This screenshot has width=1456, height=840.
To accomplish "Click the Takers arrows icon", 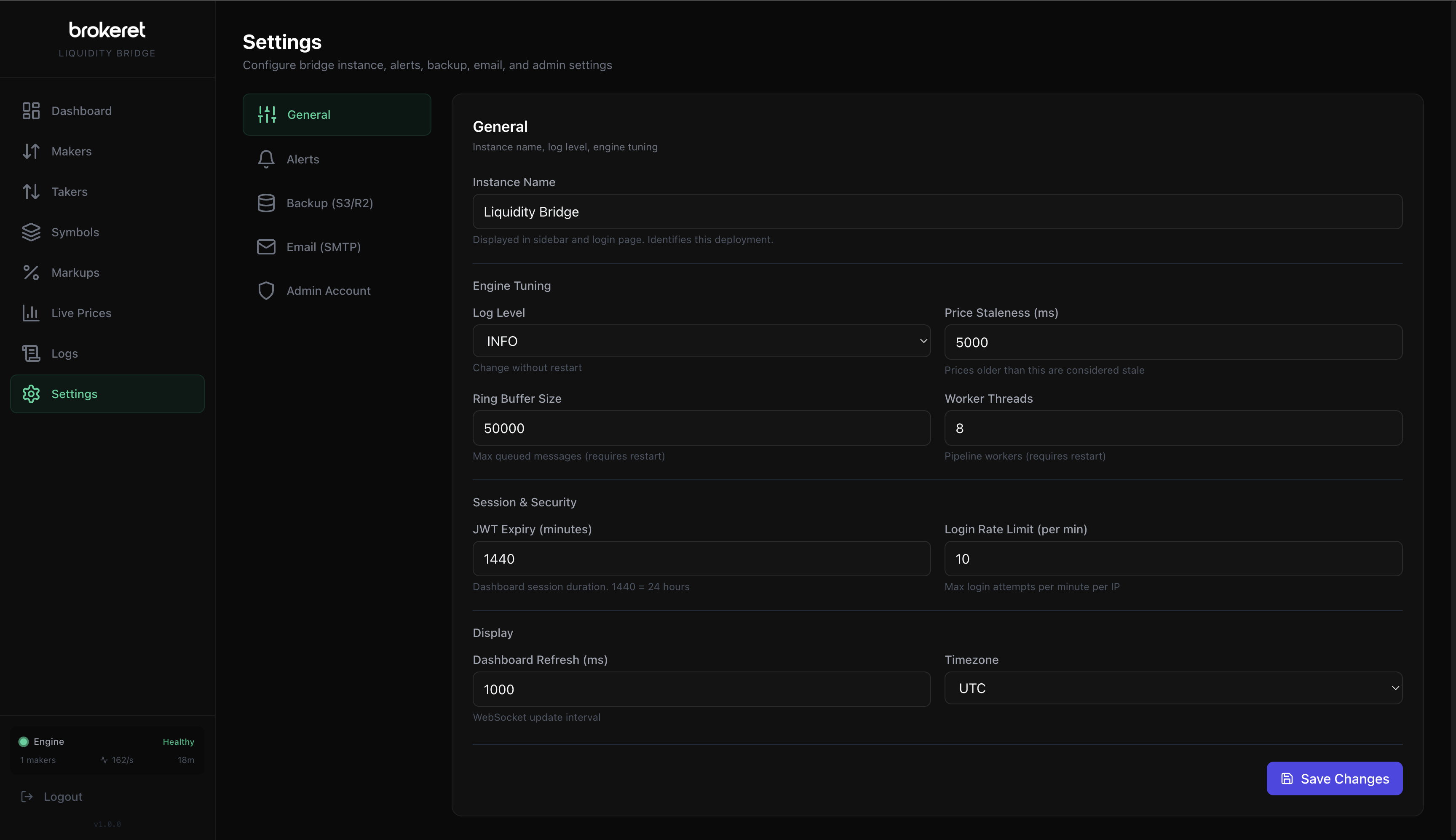I will coord(32,191).
